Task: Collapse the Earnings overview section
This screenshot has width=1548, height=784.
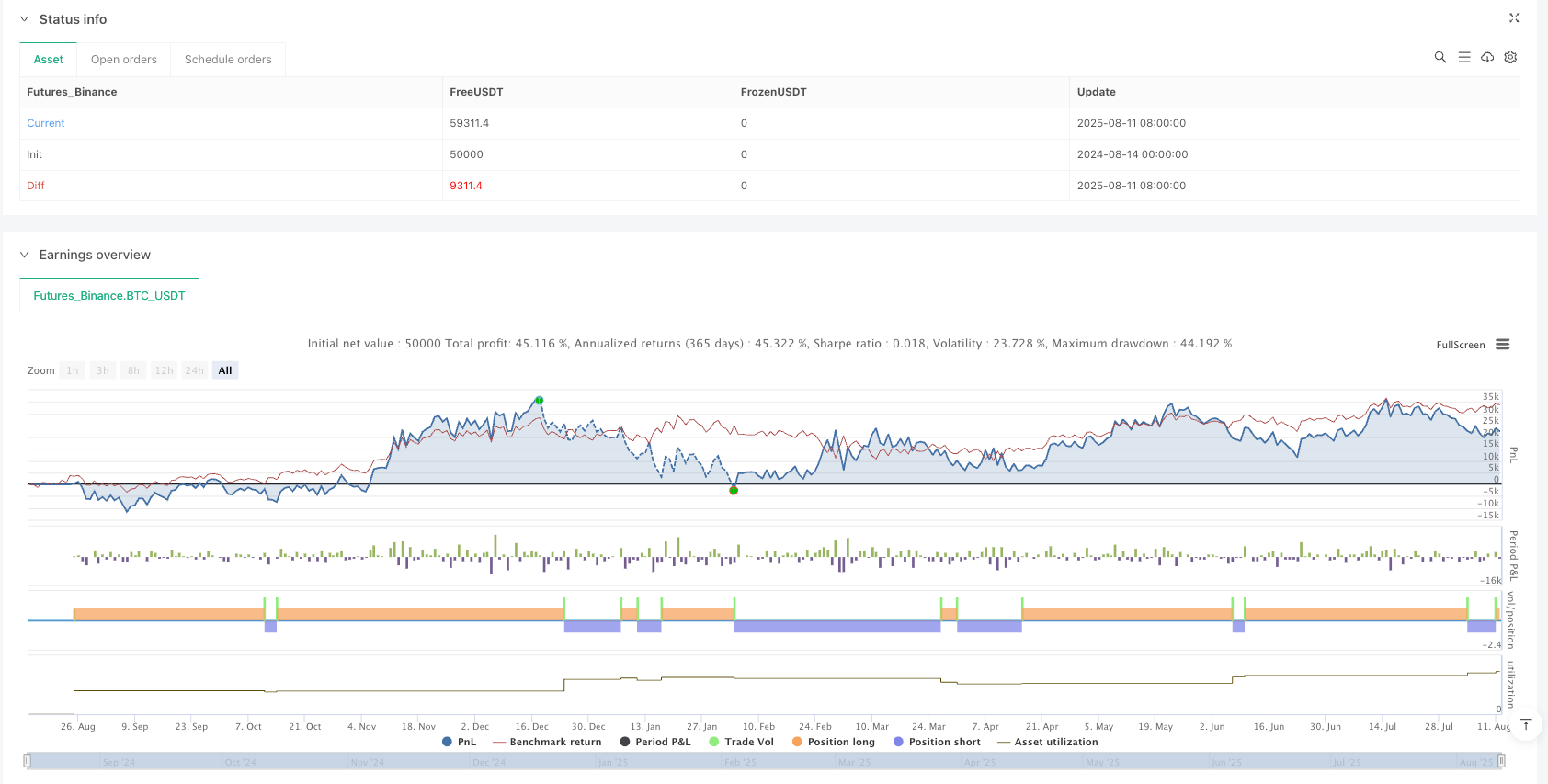Action: click(25, 255)
